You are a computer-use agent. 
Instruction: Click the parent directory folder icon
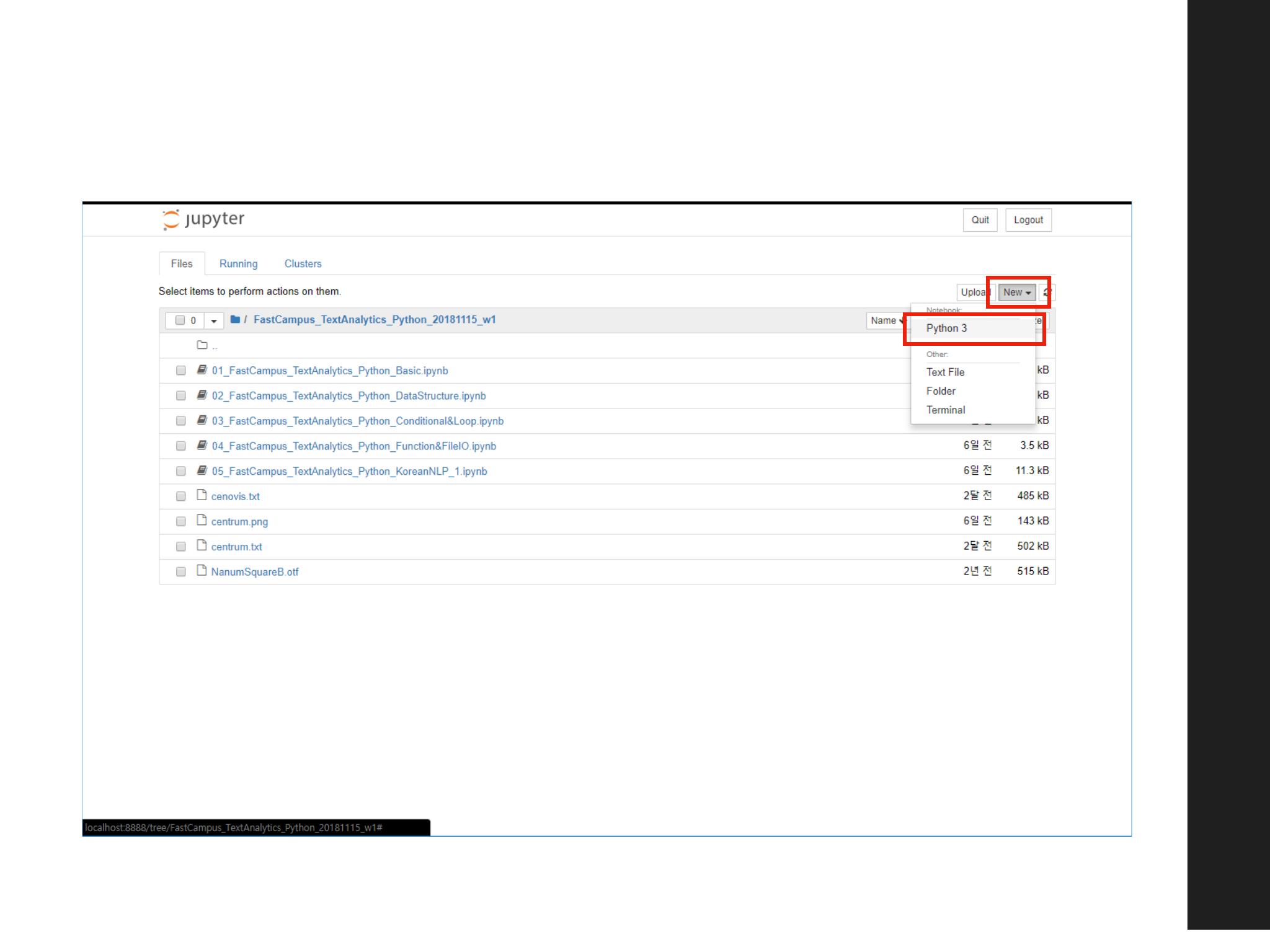(202, 345)
